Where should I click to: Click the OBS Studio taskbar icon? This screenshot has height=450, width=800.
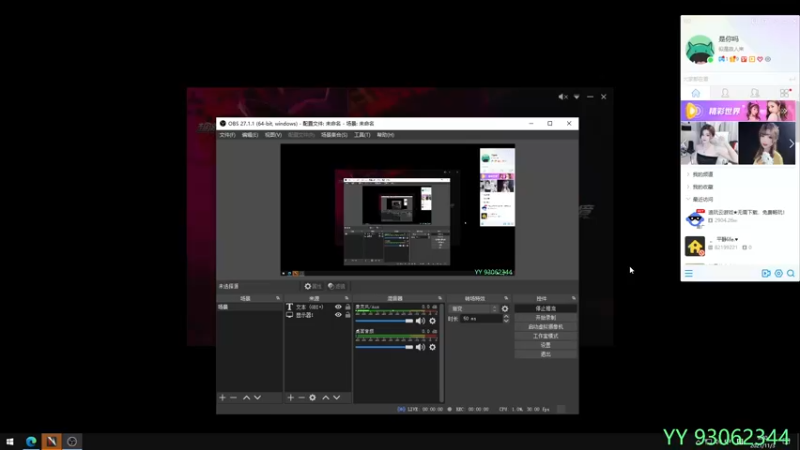[72, 441]
